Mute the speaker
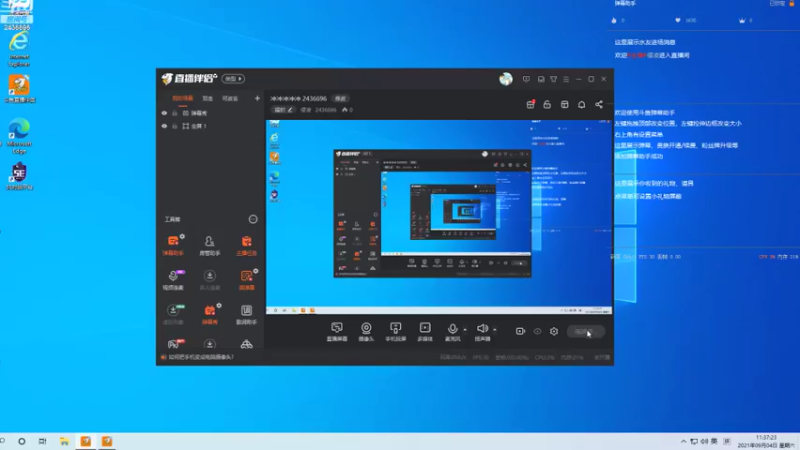 coord(482,332)
